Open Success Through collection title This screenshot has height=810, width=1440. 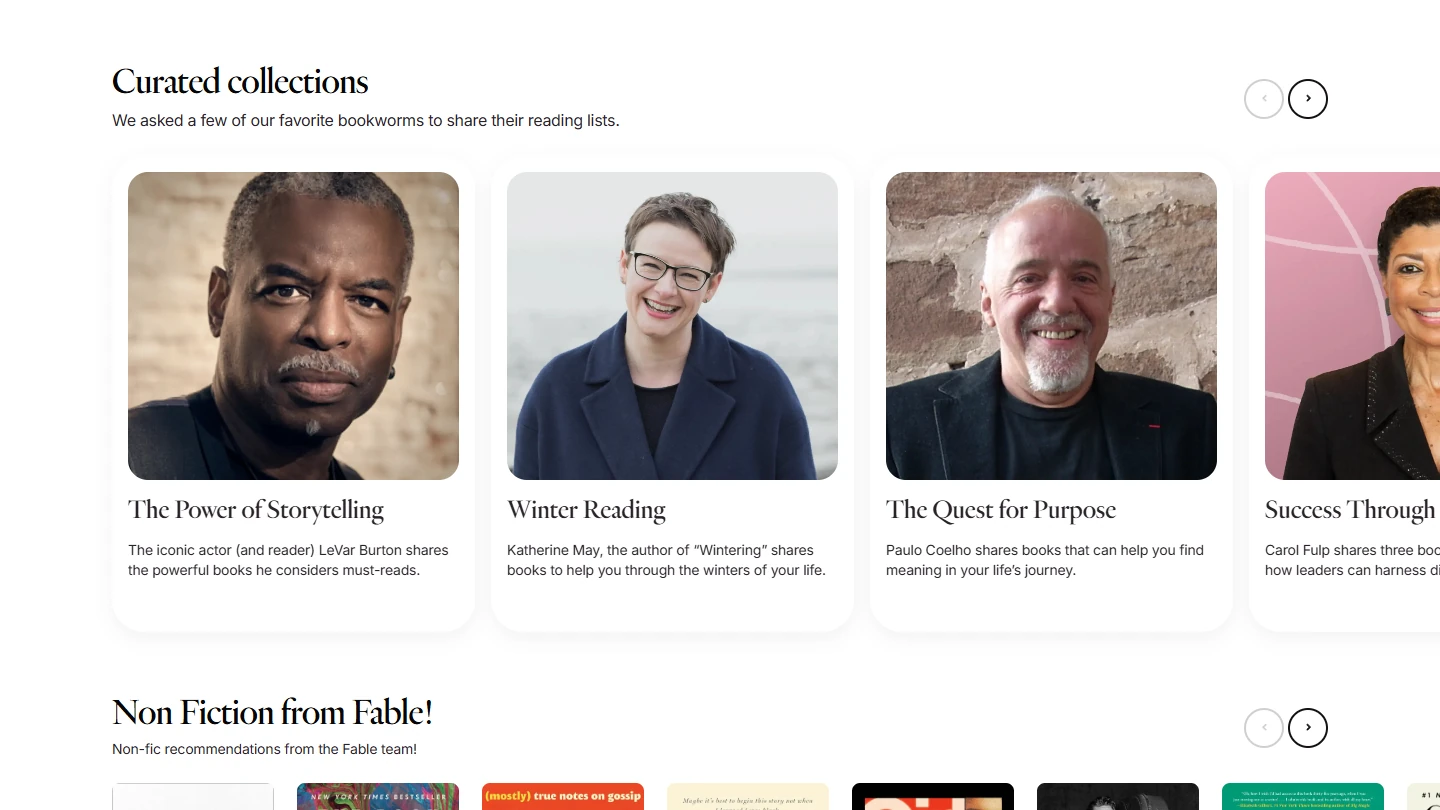click(1350, 510)
